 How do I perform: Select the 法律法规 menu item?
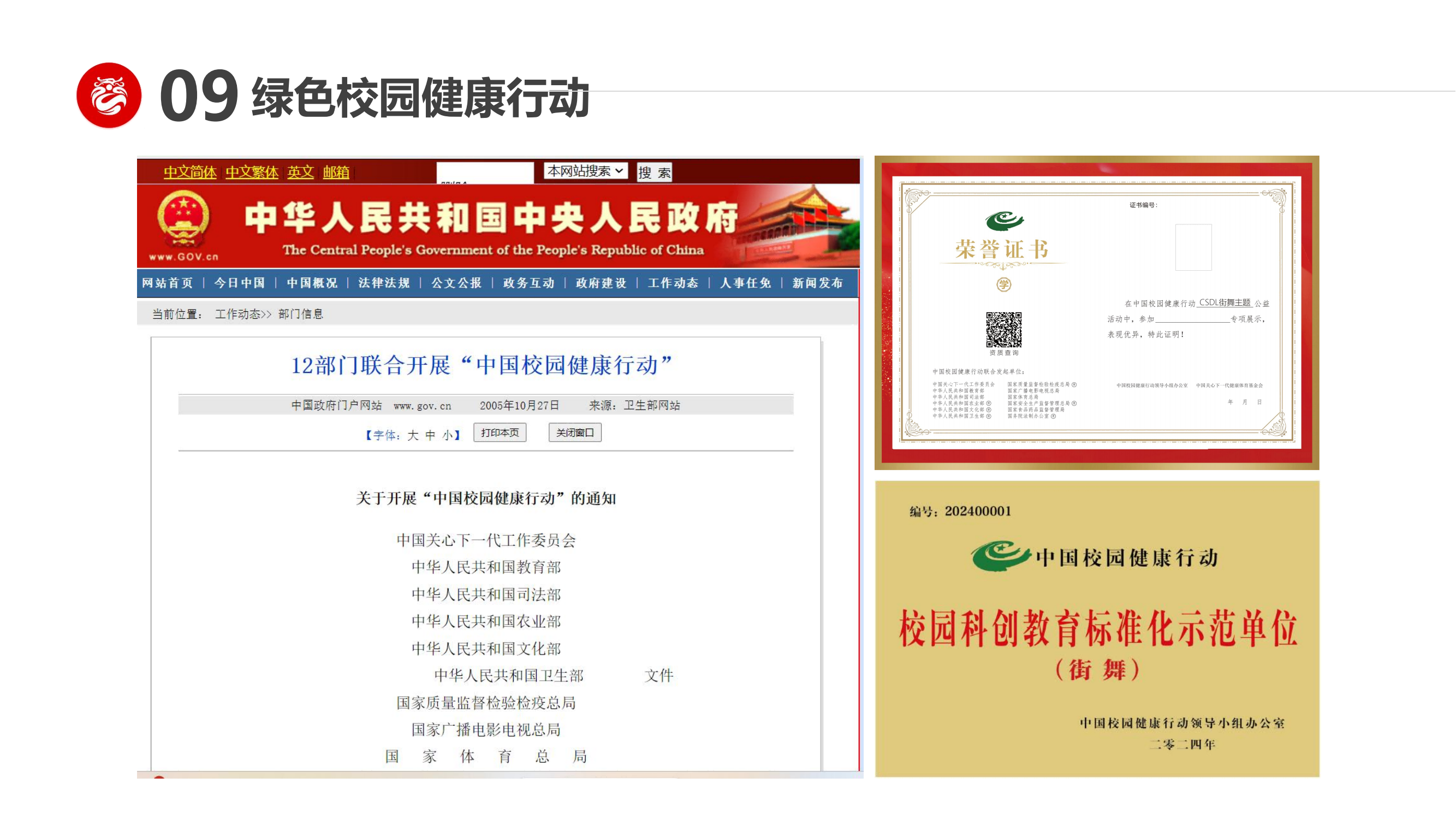click(384, 283)
